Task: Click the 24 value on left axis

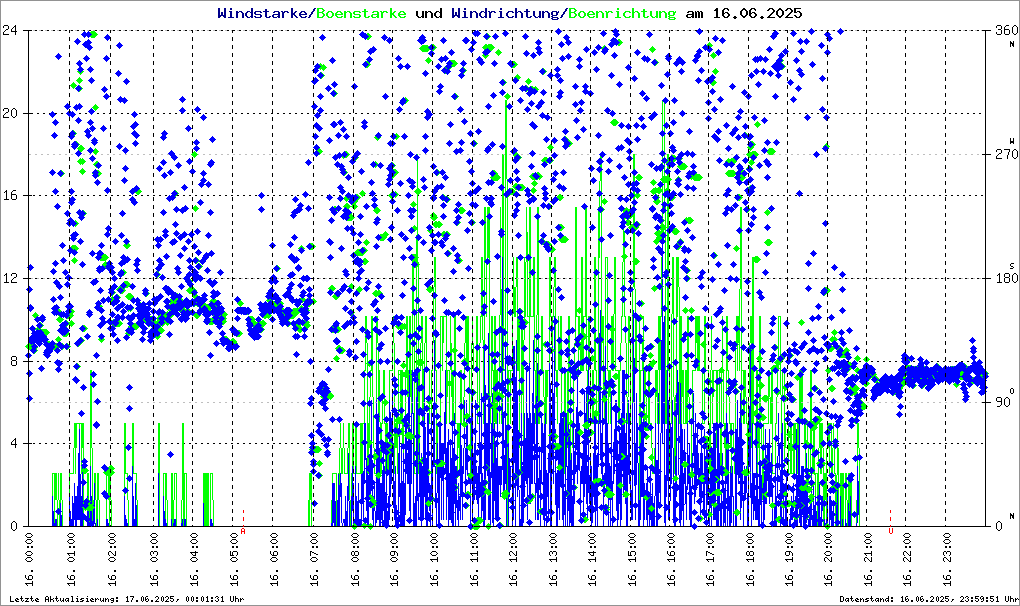Action: coord(13,31)
